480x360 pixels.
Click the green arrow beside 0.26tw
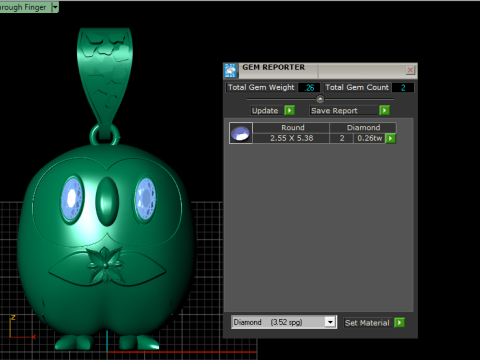(390, 138)
